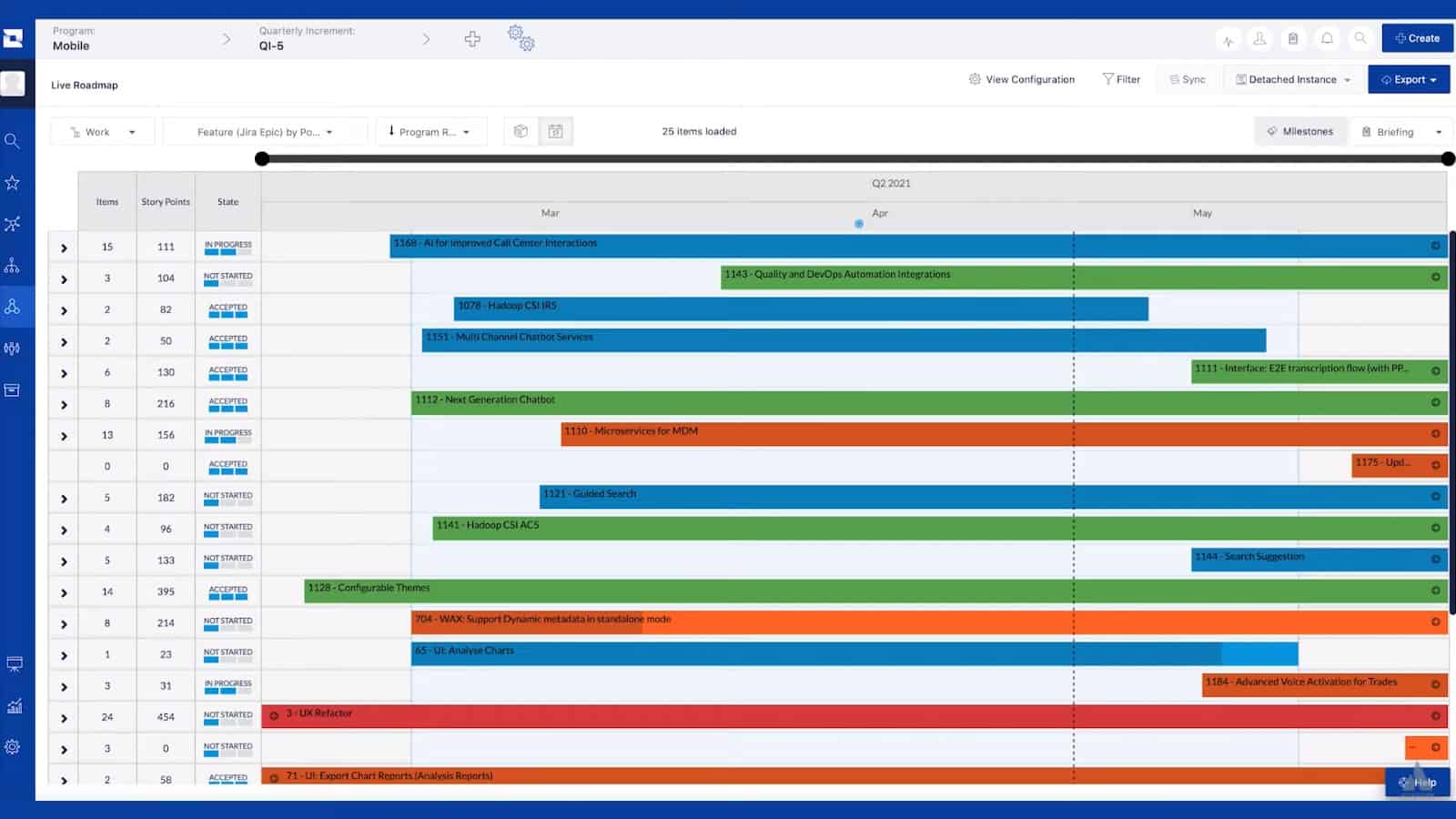Click the plus icon beside QI-5
The height and width of the screenshot is (819, 1456).
click(472, 39)
